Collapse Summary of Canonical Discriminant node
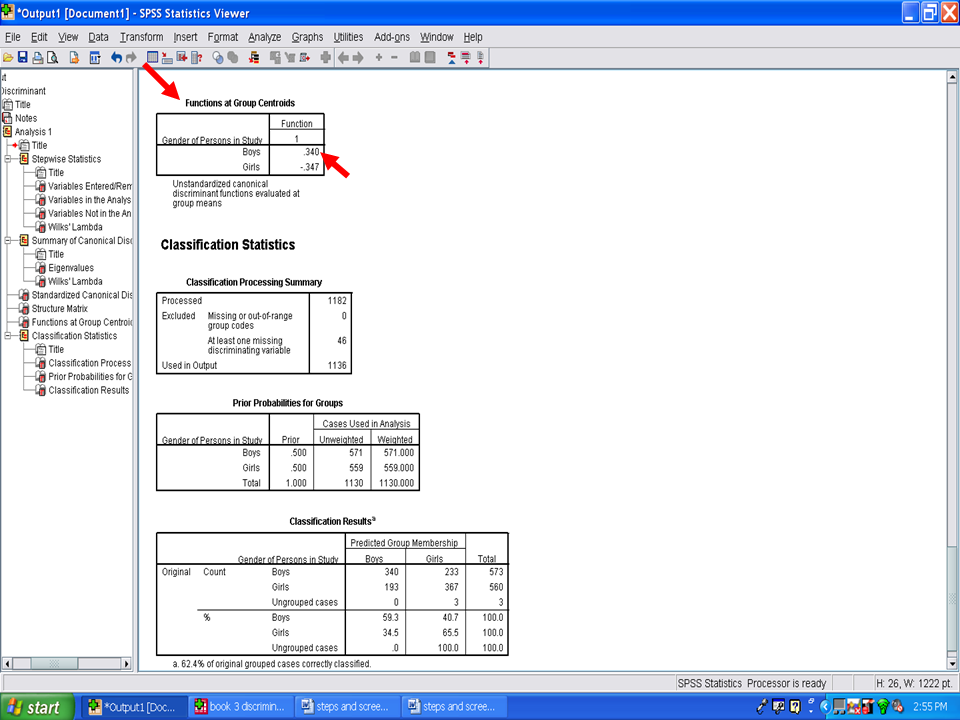960x720 pixels. pos(9,241)
